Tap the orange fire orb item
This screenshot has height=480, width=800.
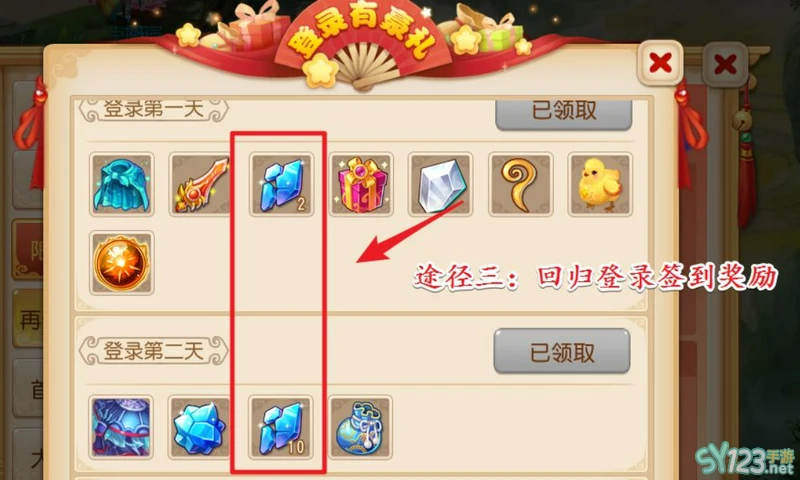[121, 263]
